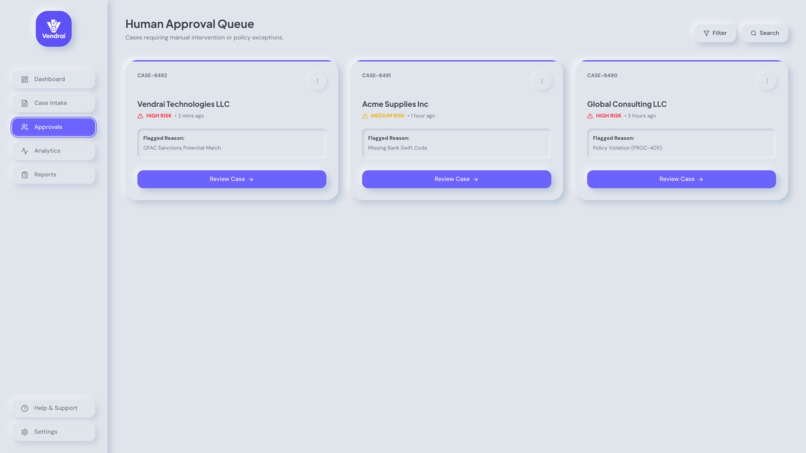The image size is (806, 453).
Task: Click the warning icon on Acme Supplies card
Action: click(365, 116)
